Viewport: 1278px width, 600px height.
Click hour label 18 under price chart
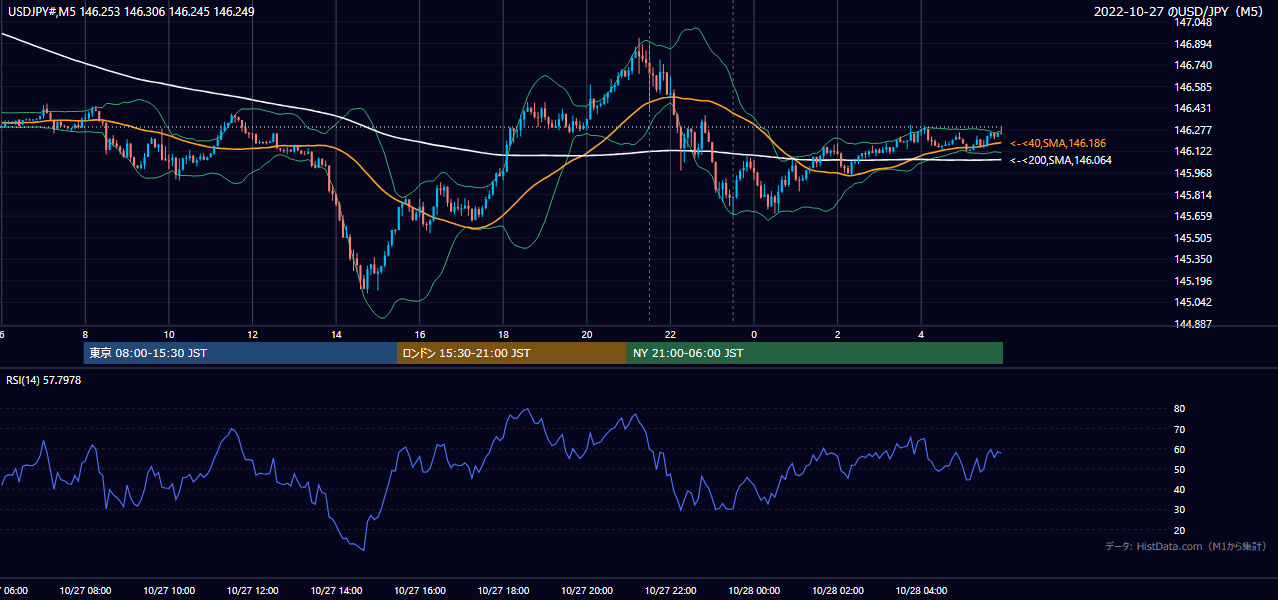coord(503,334)
